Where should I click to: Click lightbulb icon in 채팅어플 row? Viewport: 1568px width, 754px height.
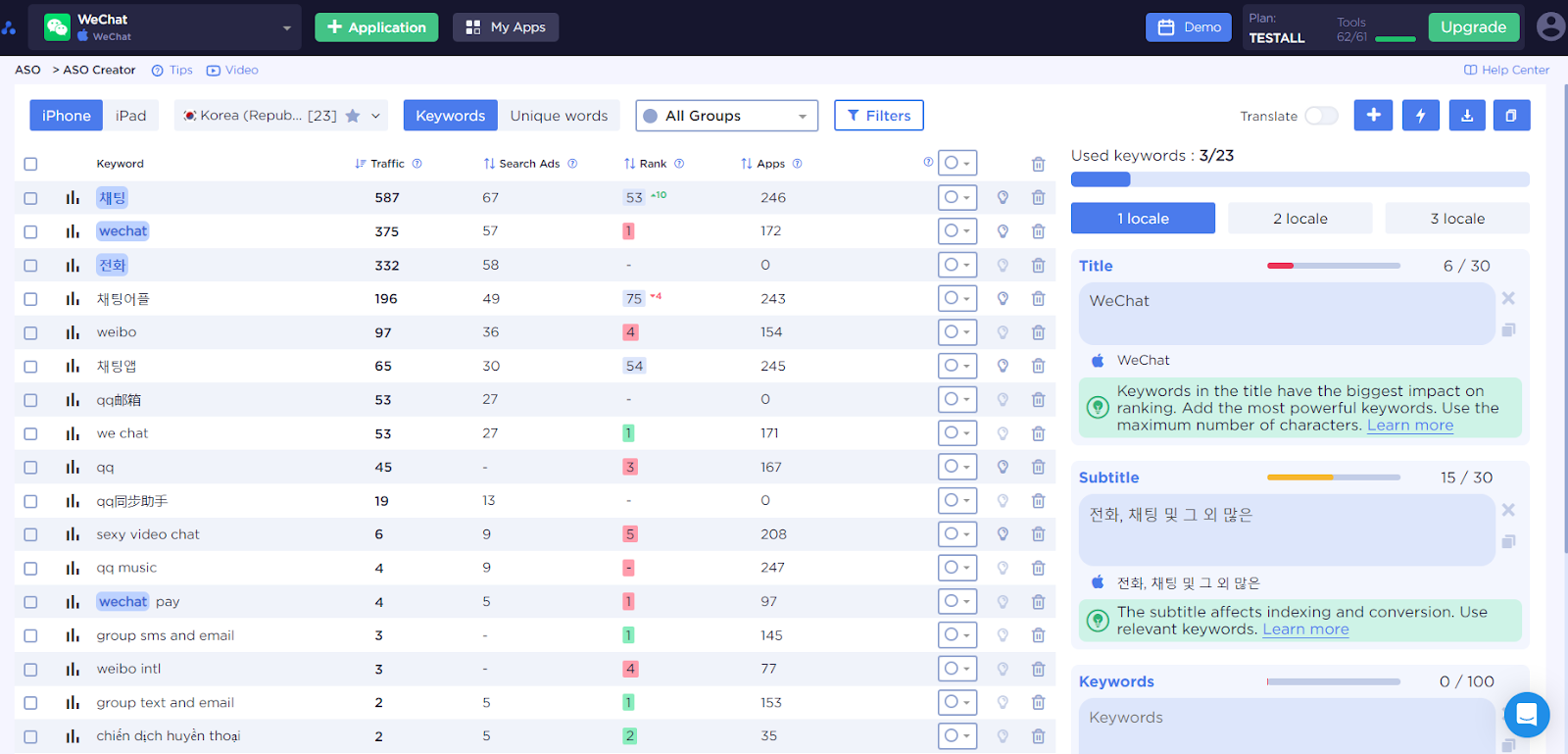[x=1003, y=299]
